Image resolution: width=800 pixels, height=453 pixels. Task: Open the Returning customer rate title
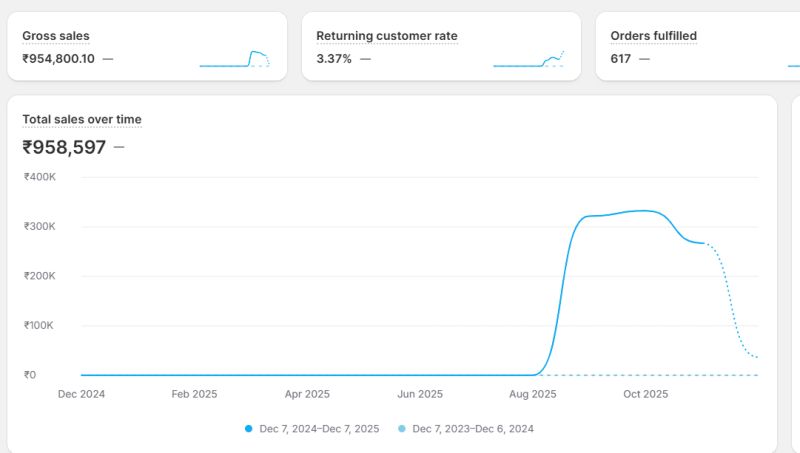coord(386,36)
